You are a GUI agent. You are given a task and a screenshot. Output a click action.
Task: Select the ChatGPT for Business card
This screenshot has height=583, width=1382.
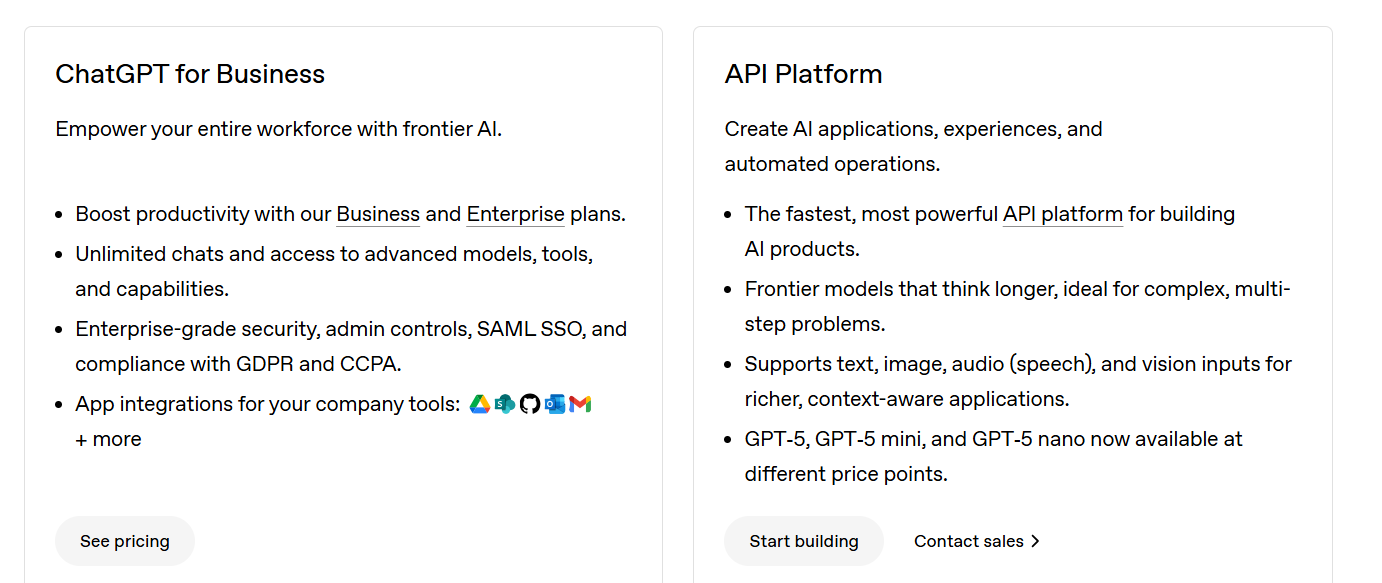(343, 300)
